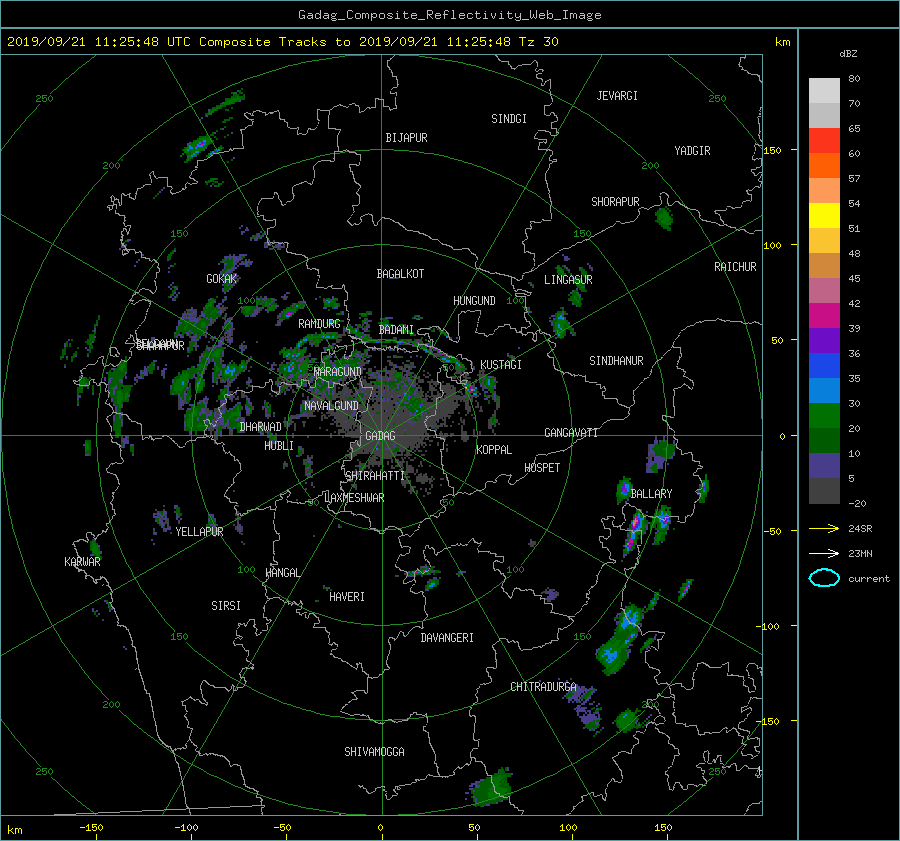The height and width of the screenshot is (841, 900).
Task: Pick the dark orange 57-60 dBZ swatch
Action: click(824, 165)
